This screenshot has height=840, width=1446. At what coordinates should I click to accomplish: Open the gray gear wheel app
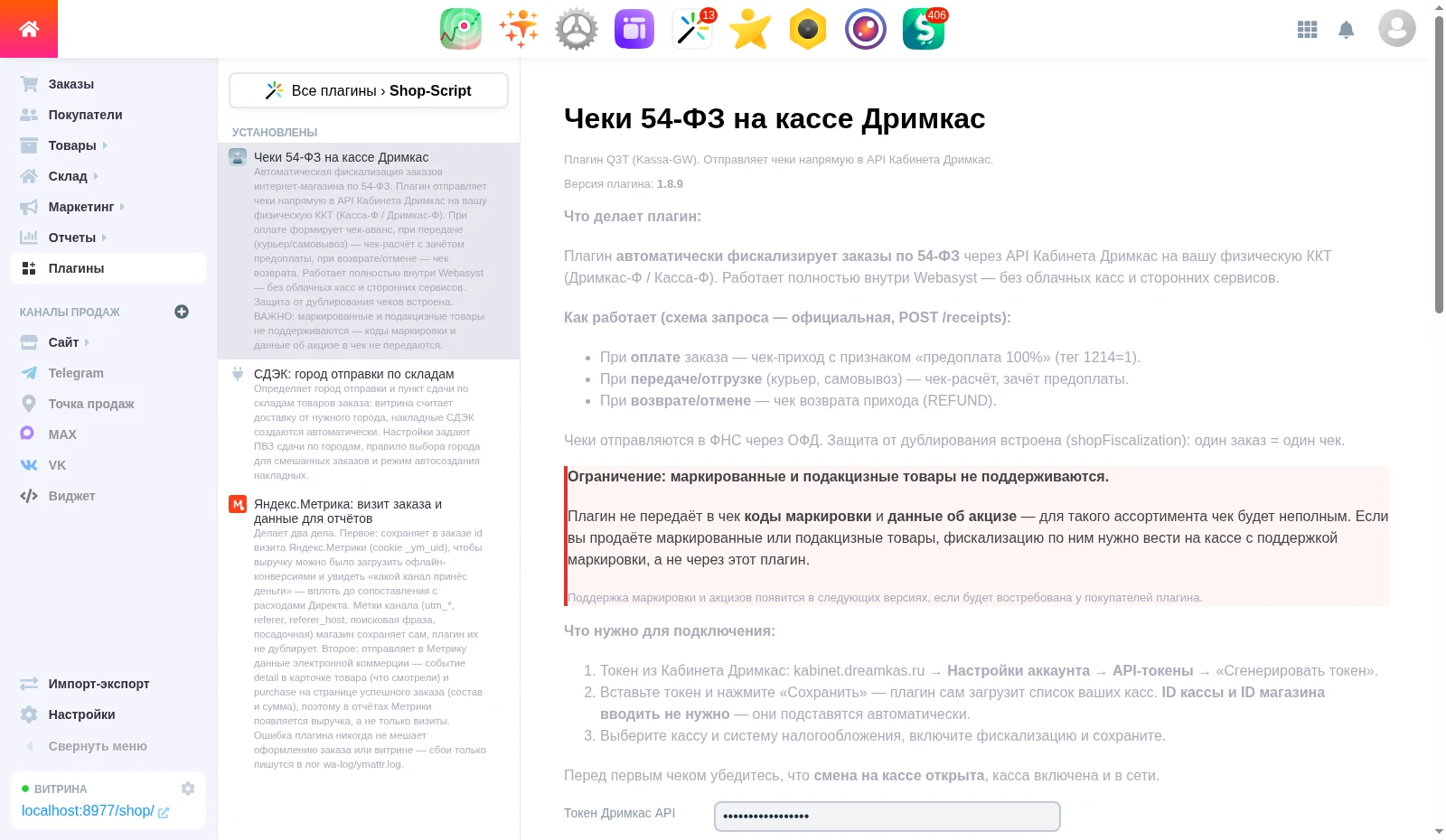point(577,29)
